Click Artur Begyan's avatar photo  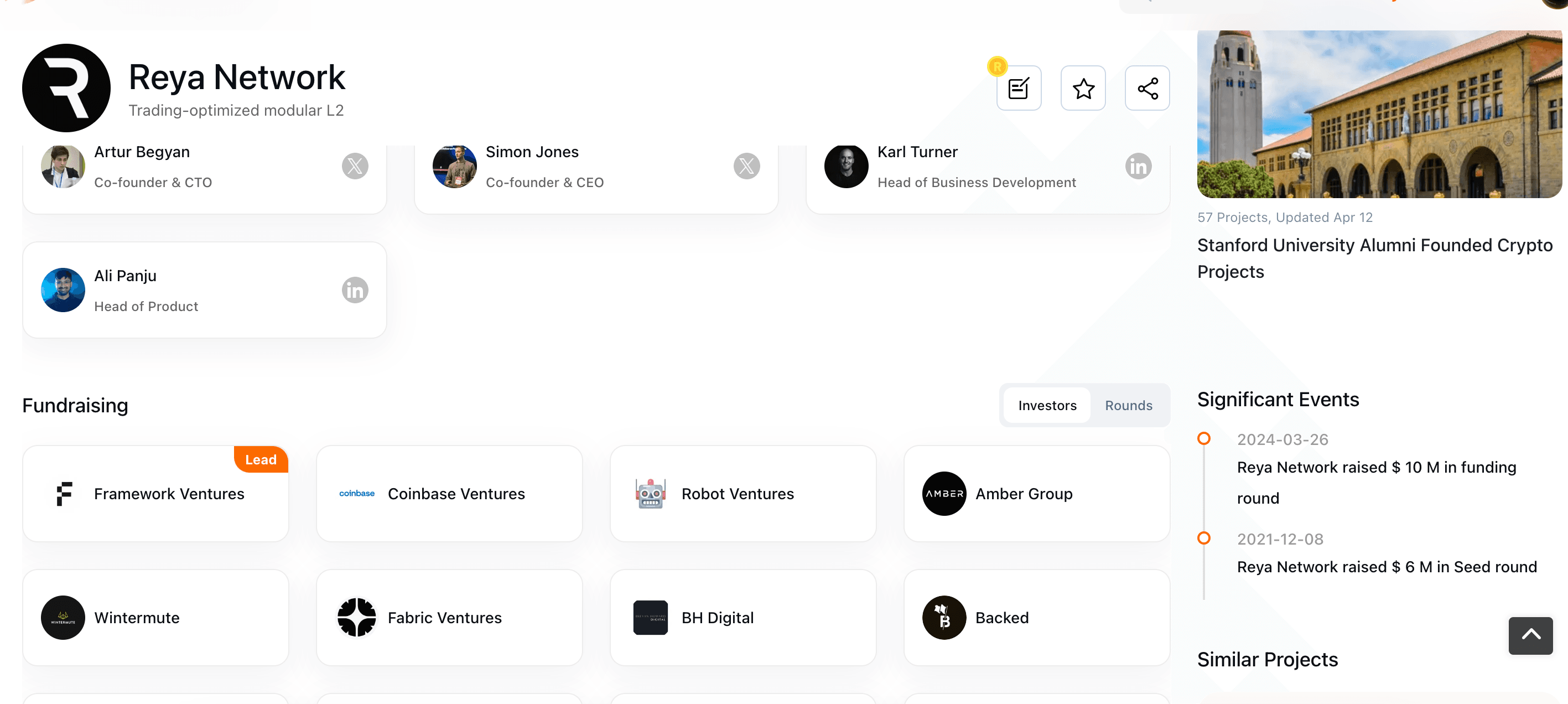(x=63, y=165)
